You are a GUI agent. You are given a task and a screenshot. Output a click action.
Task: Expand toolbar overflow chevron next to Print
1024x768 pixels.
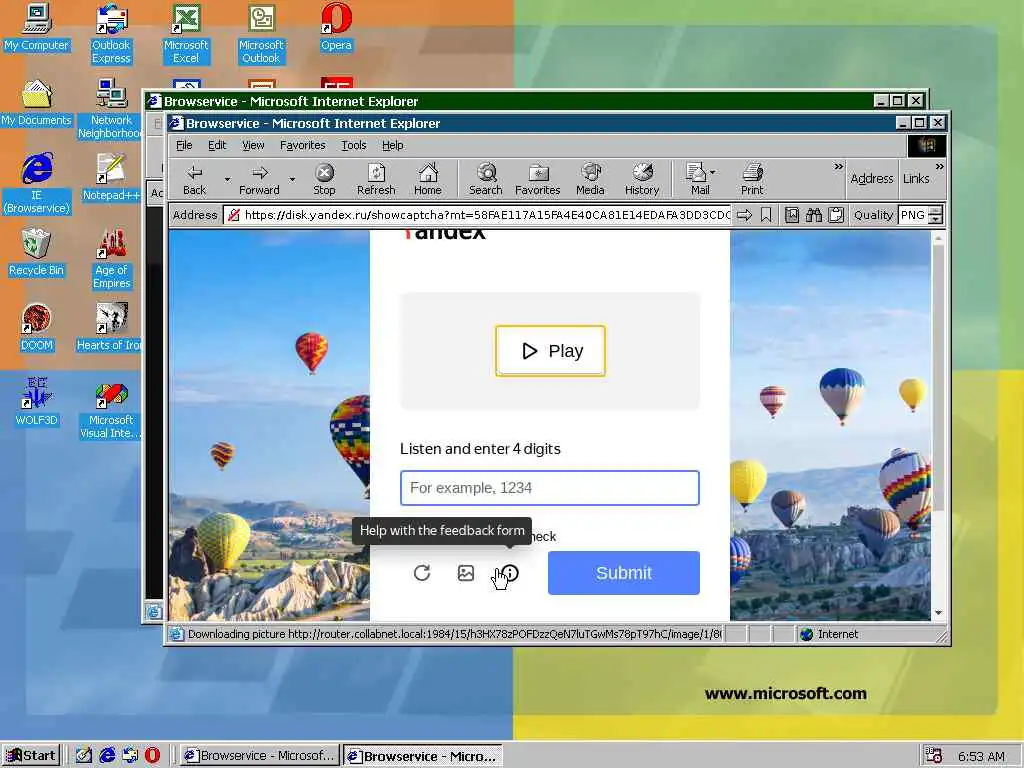839,167
